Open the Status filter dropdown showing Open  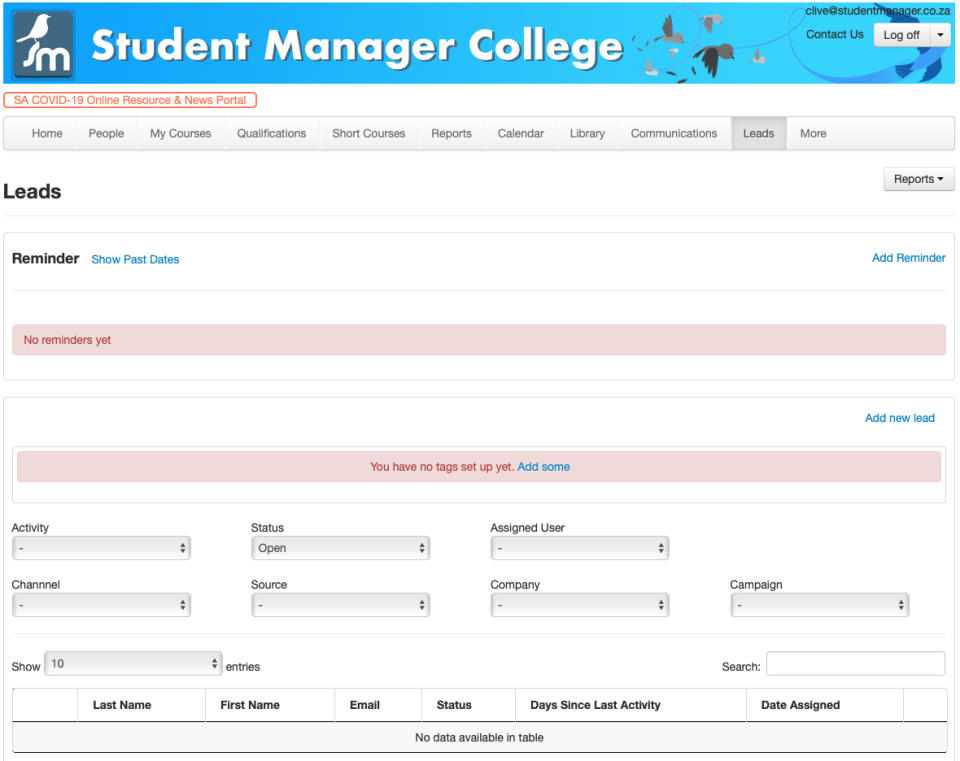[x=340, y=548]
